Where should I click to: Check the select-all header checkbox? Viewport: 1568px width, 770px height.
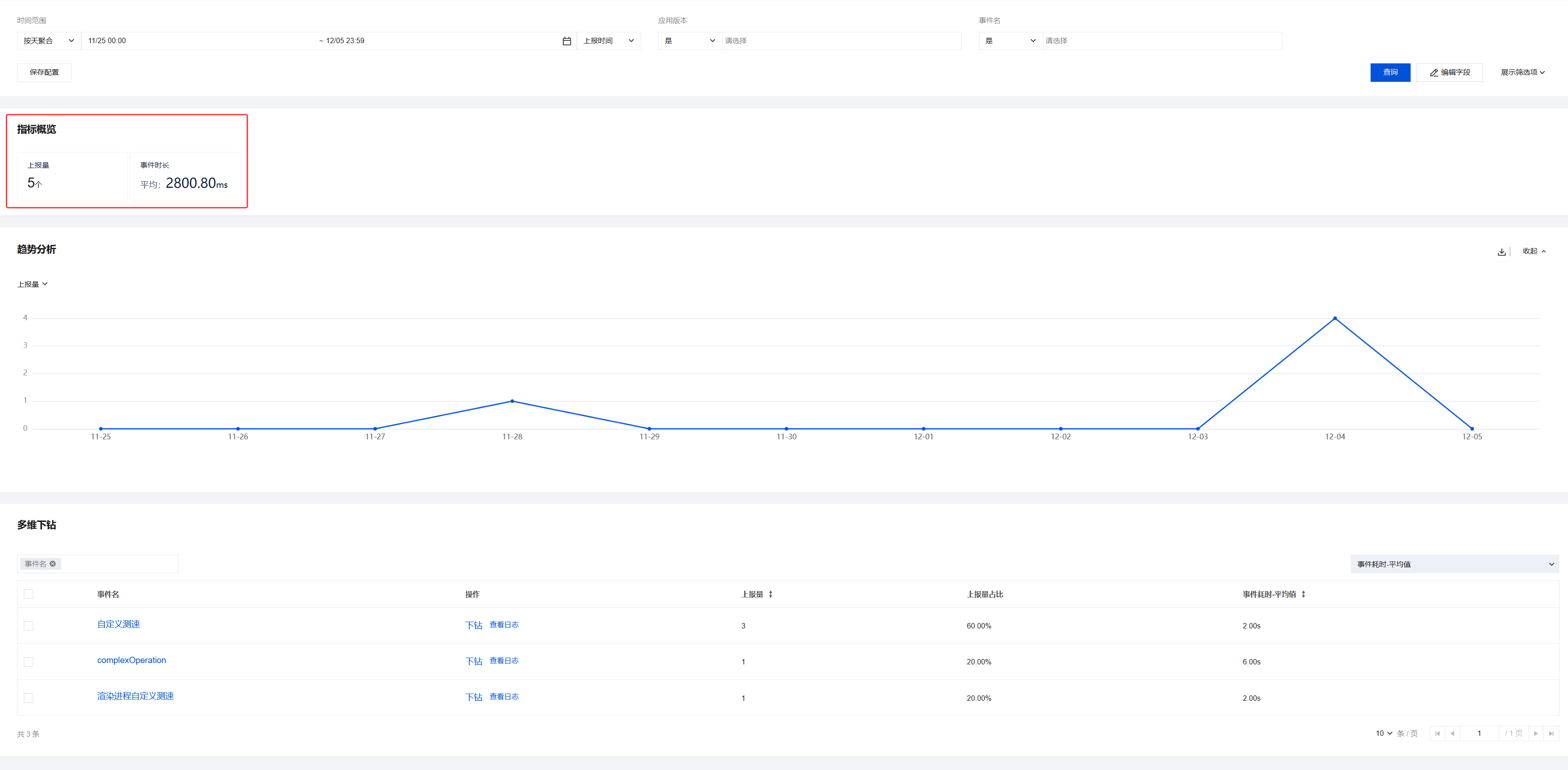pyautogui.click(x=29, y=594)
